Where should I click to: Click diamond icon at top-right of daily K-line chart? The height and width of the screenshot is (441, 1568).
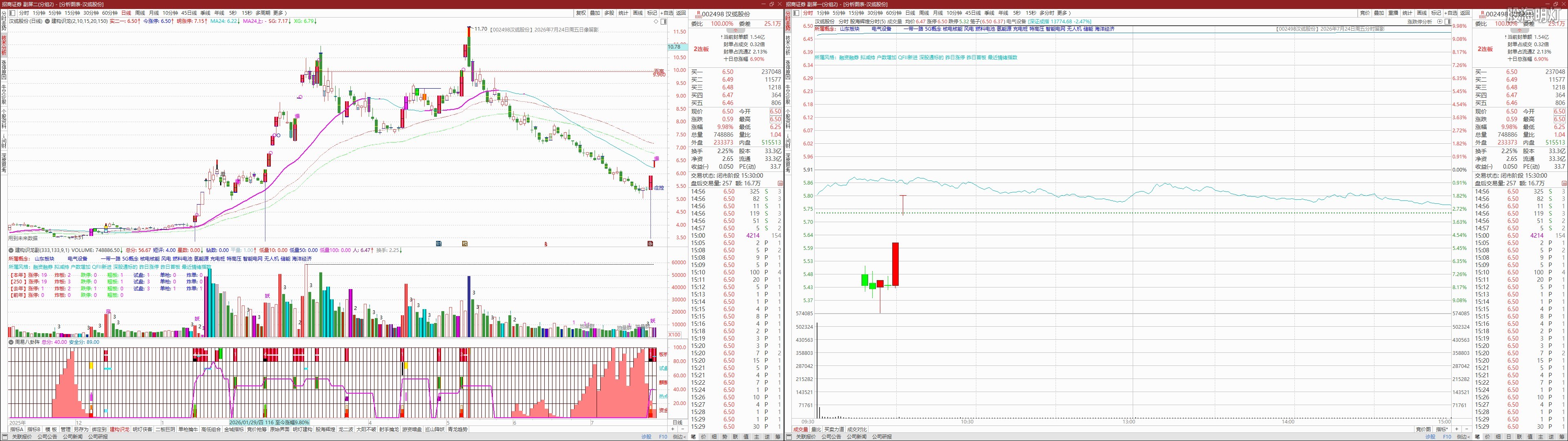pos(656,21)
